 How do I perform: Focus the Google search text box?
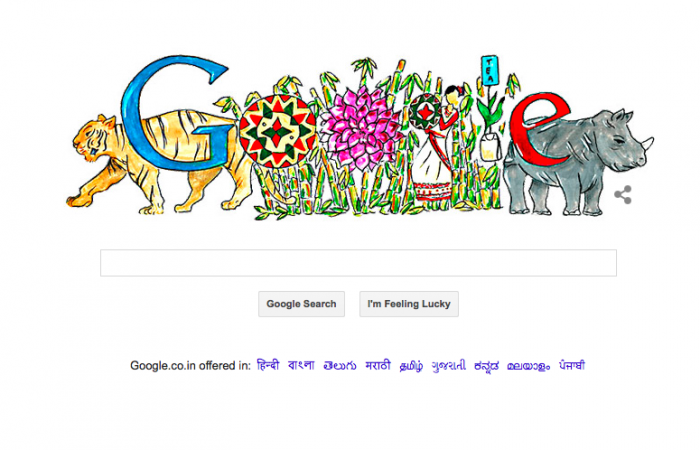coord(358,263)
